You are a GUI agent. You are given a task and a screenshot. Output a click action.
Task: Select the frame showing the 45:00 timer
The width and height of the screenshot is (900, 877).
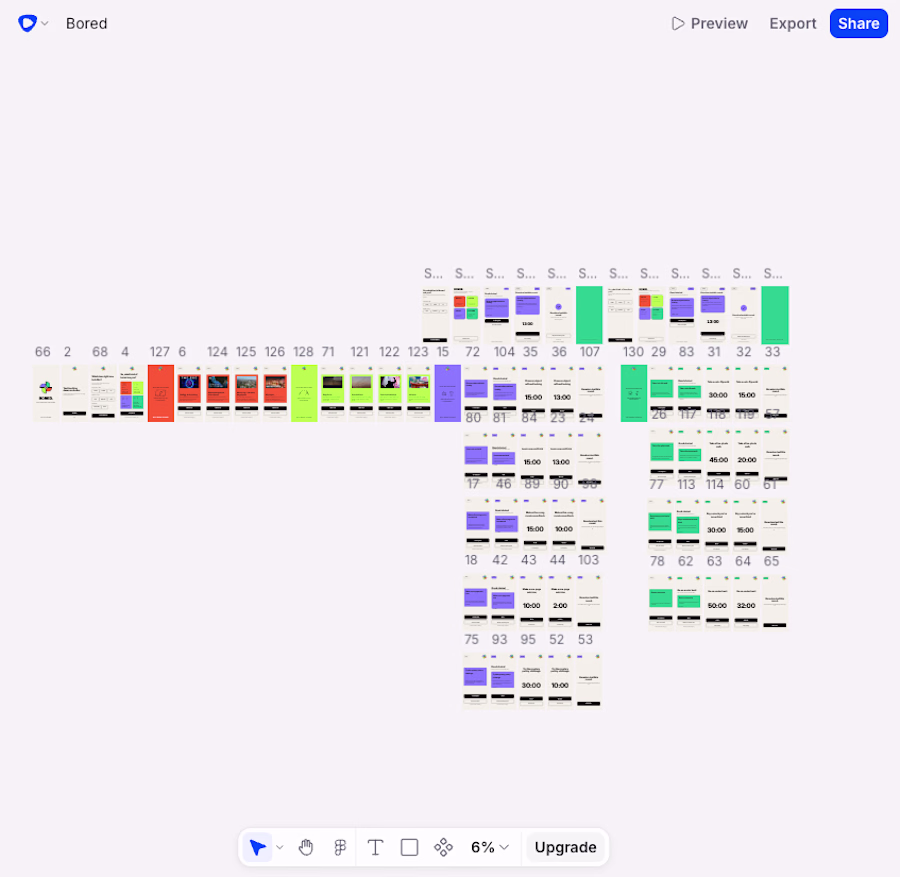pyautogui.click(x=719, y=456)
